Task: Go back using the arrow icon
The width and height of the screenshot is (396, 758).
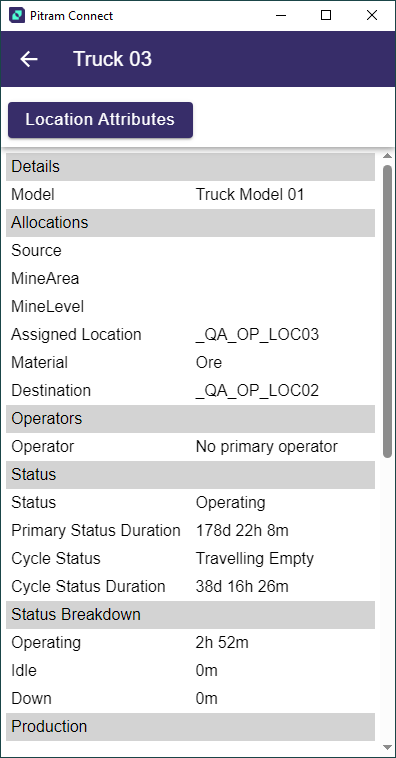Action: point(29,59)
